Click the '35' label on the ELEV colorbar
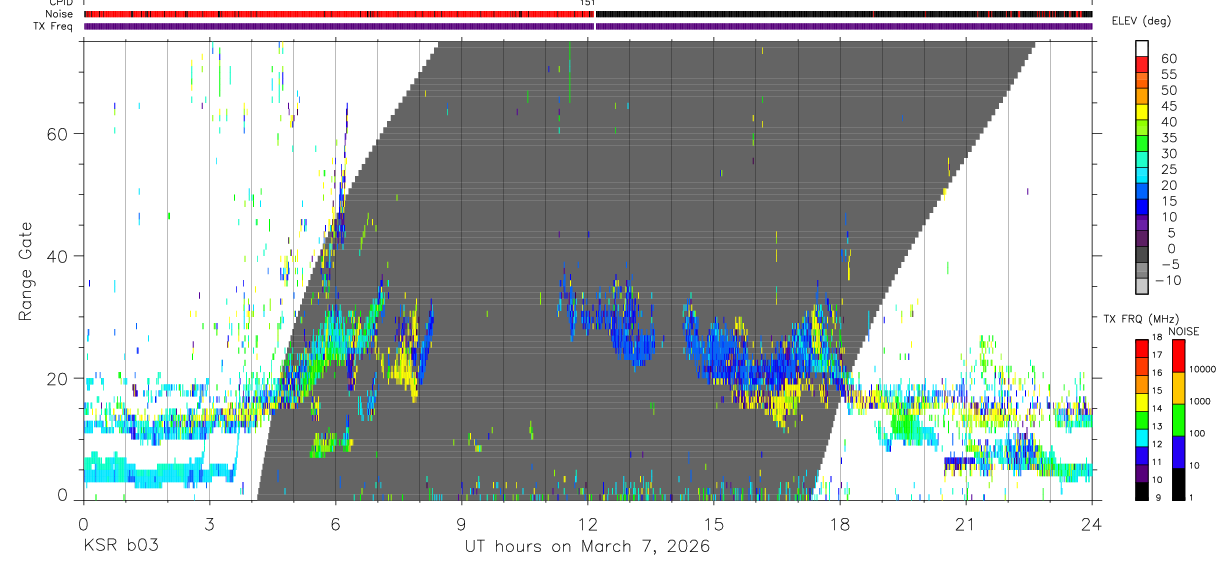The height and width of the screenshot is (567, 1228). (1168, 138)
